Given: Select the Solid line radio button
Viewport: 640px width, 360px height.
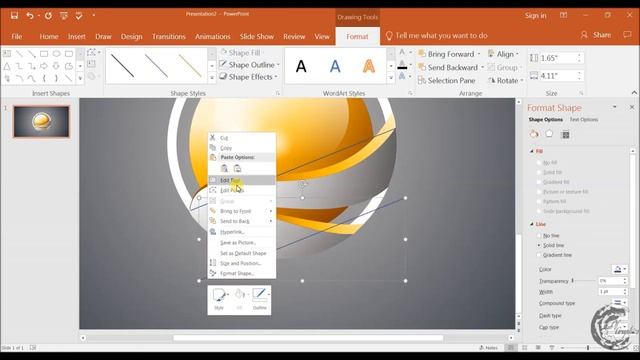Looking at the screenshot, I should pos(539,245).
